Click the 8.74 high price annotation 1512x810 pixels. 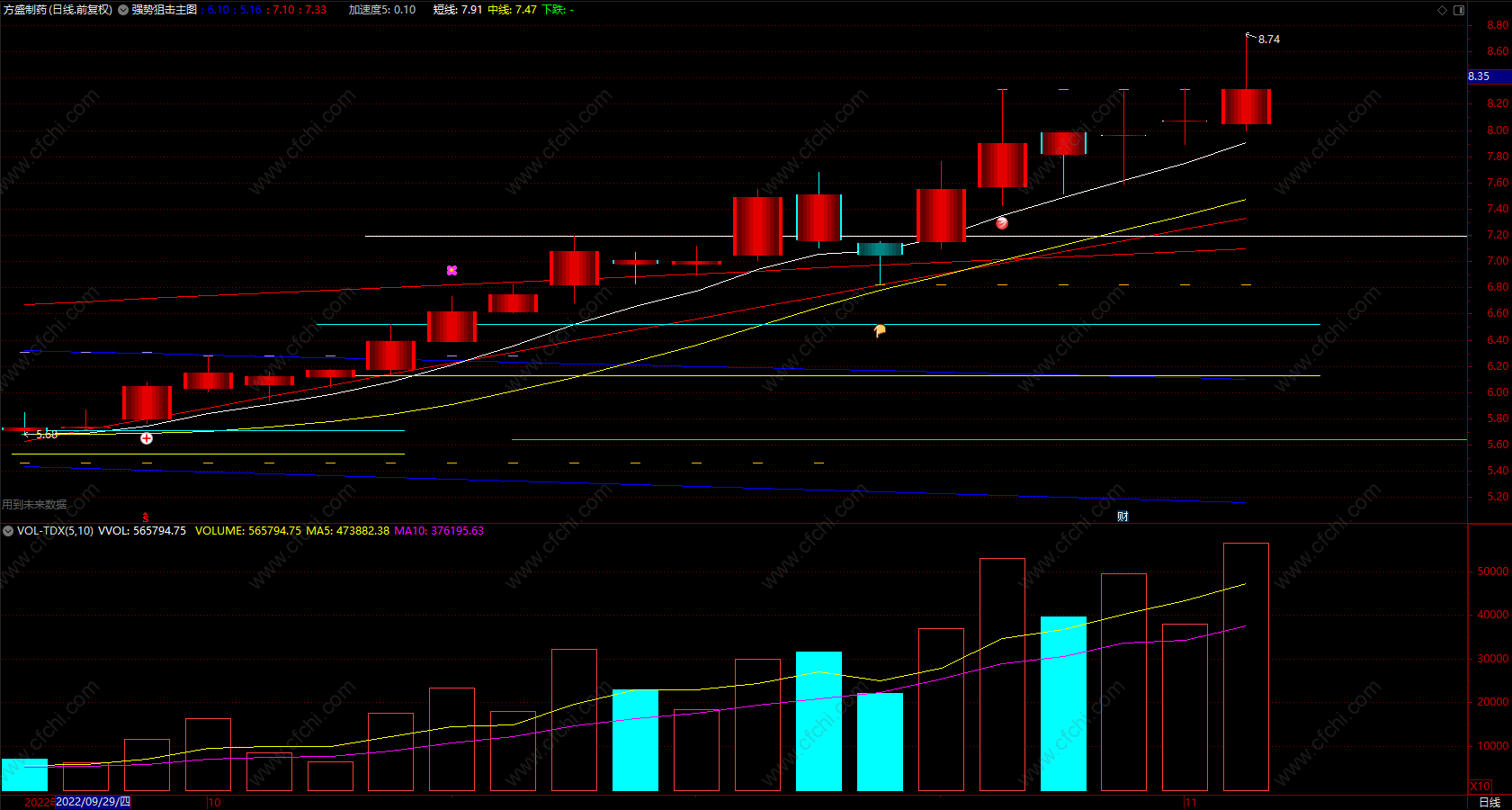coord(1269,40)
